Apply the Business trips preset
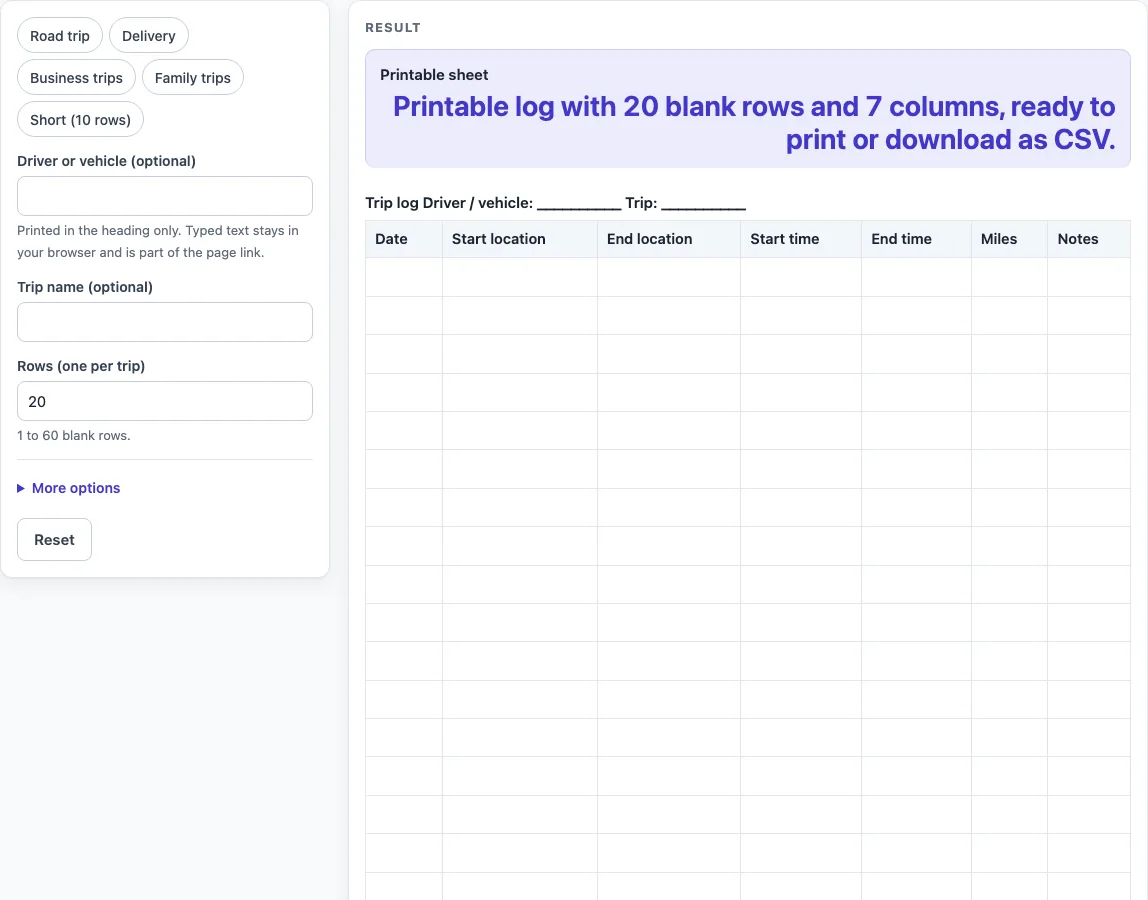Image resolution: width=1148 pixels, height=900 pixels. coord(76,78)
